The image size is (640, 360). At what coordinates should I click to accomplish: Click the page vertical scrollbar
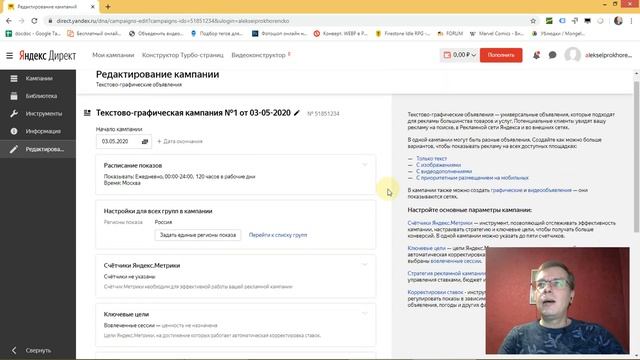click(x=636, y=157)
